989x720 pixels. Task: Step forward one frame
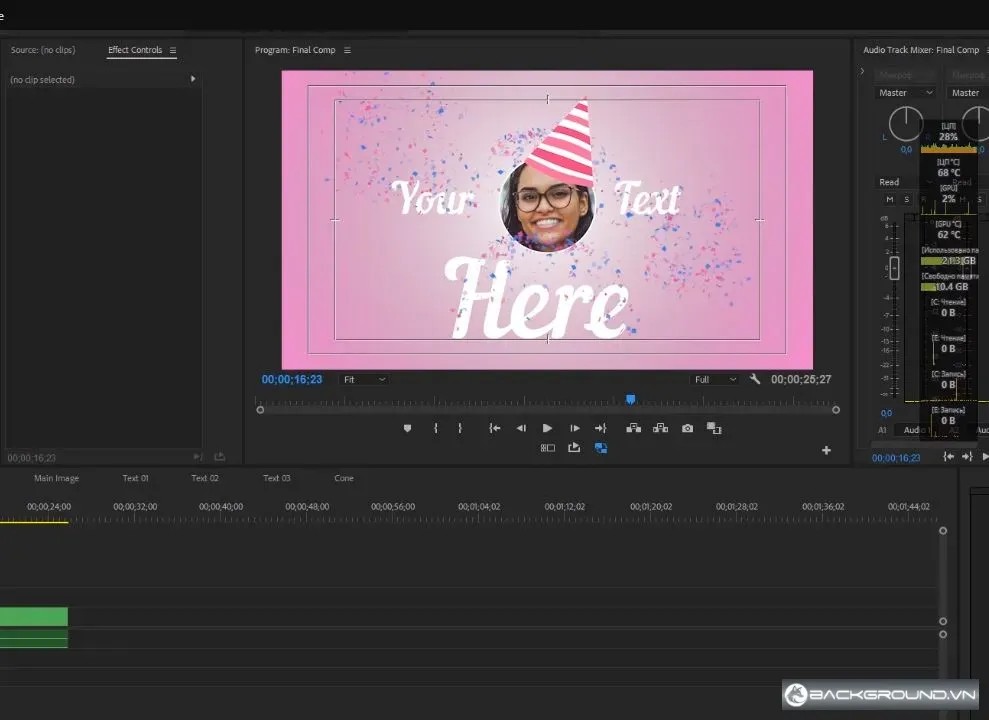click(x=575, y=428)
